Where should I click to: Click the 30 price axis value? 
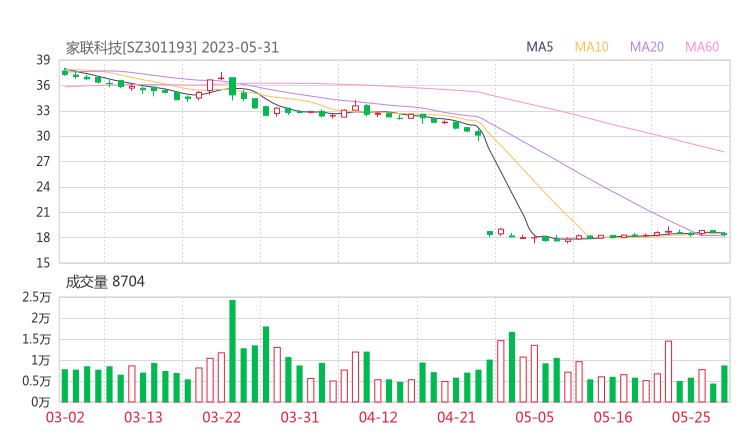pos(43,136)
